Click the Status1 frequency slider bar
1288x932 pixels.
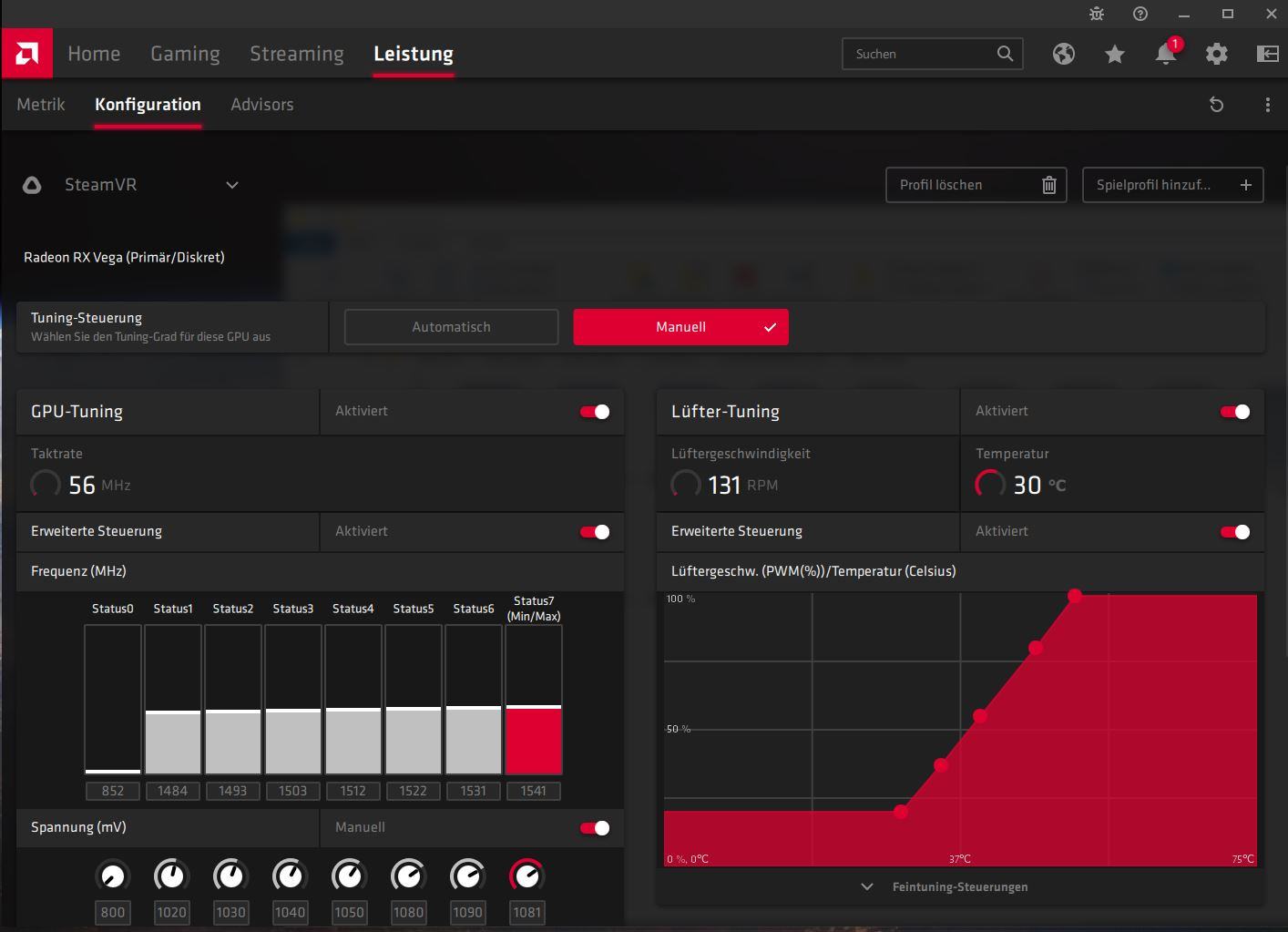pyautogui.click(x=173, y=700)
